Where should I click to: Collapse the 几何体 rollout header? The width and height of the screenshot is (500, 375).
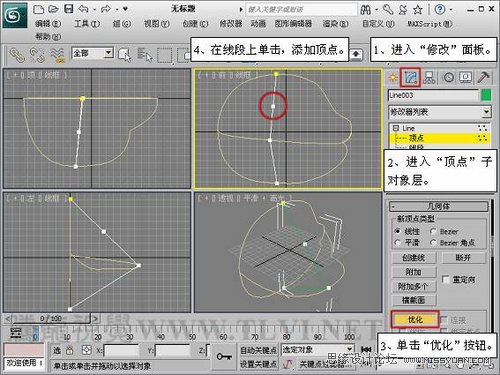[438, 206]
